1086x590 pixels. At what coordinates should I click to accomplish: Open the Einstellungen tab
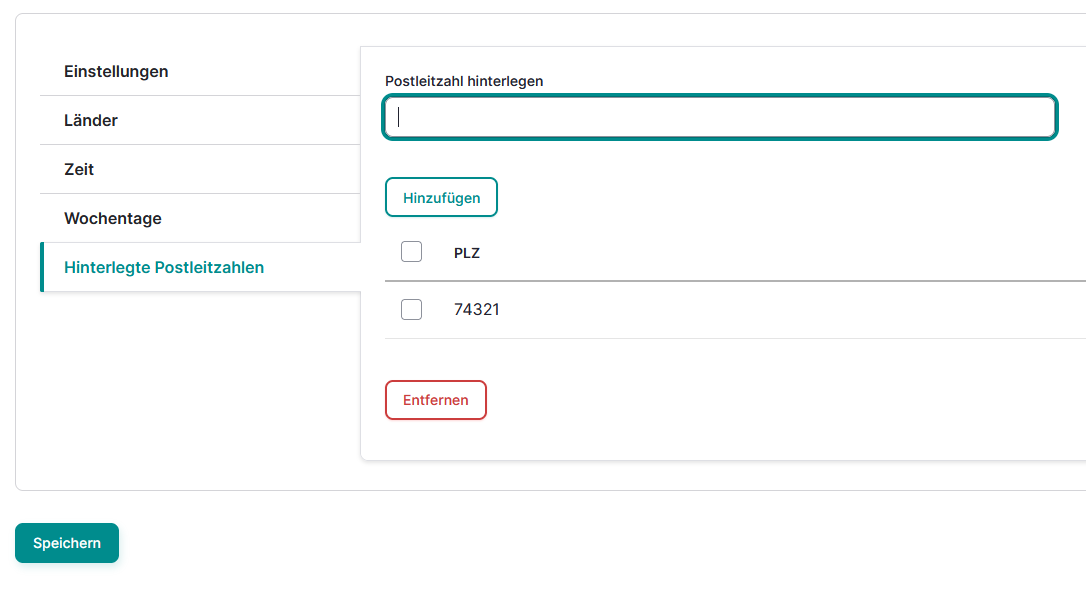pyautogui.click(x=116, y=72)
